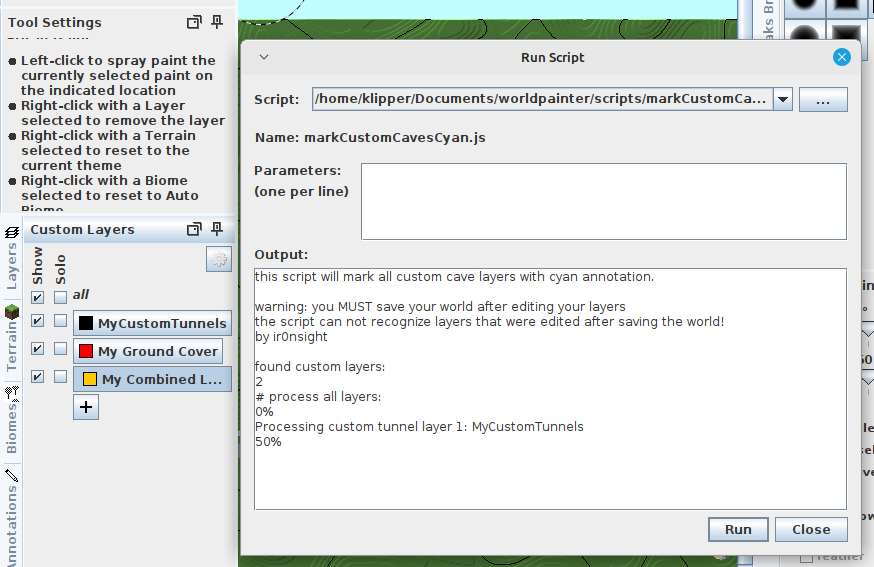Open the custom layers gear settings
This screenshot has width=874, height=567.
(x=218, y=260)
